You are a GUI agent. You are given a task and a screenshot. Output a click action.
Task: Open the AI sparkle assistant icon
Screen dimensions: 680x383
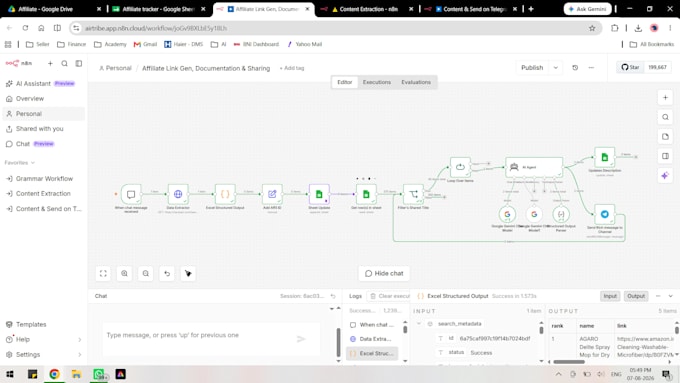665,176
